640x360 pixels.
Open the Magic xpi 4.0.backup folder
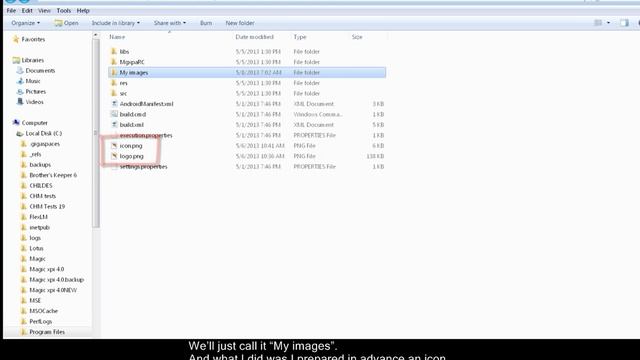pyautogui.click(x=56, y=280)
